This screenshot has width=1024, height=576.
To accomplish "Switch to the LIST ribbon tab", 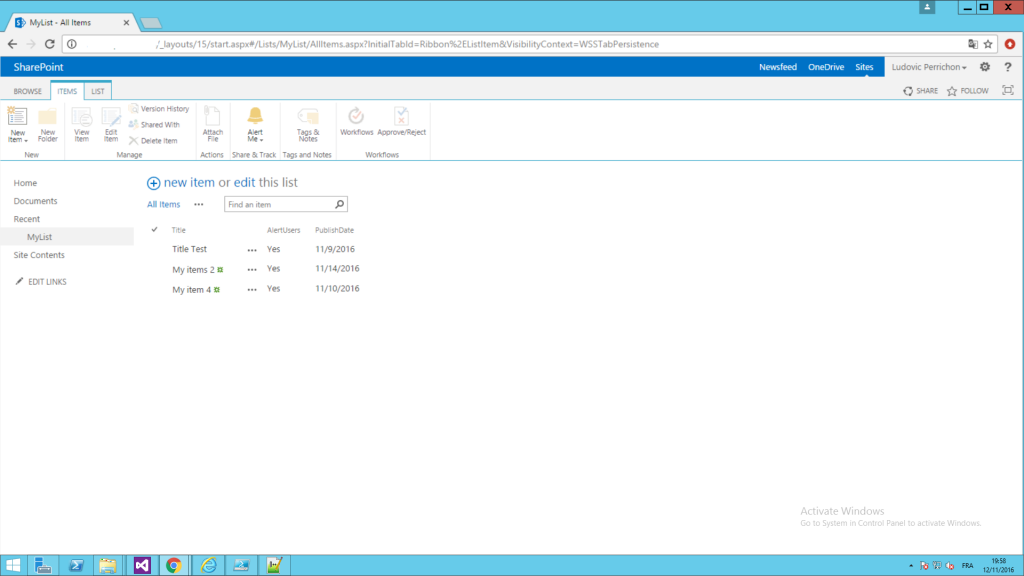I will point(97,91).
